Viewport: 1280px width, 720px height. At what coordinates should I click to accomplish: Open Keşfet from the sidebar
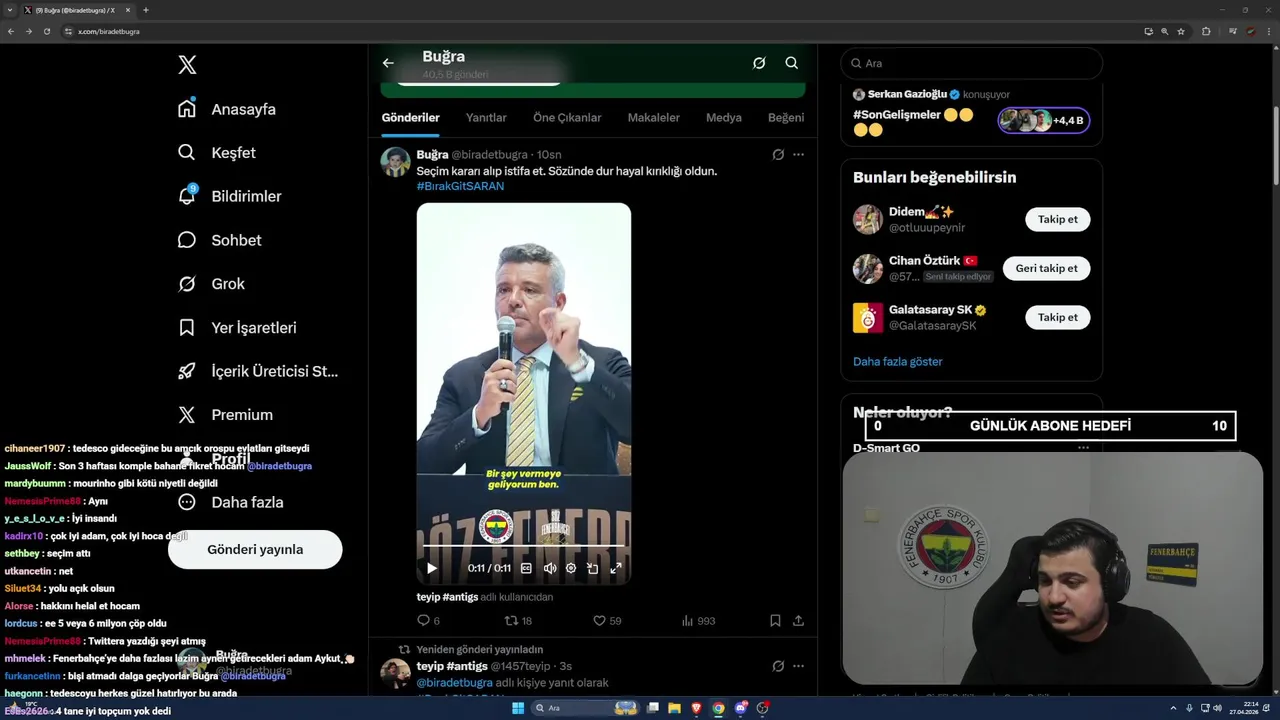click(x=217, y=153)
